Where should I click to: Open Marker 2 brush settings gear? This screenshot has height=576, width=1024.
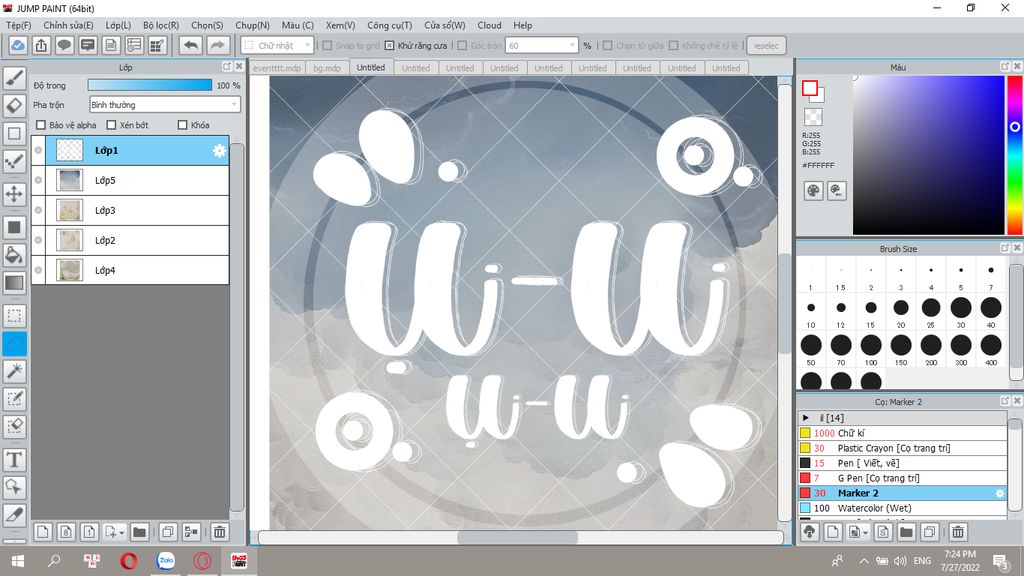[999, 493]
